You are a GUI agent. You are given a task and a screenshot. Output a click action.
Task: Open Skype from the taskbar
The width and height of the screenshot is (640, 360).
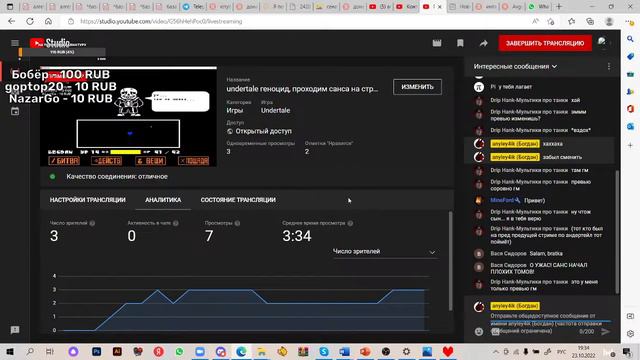click(x=324, y=351)
